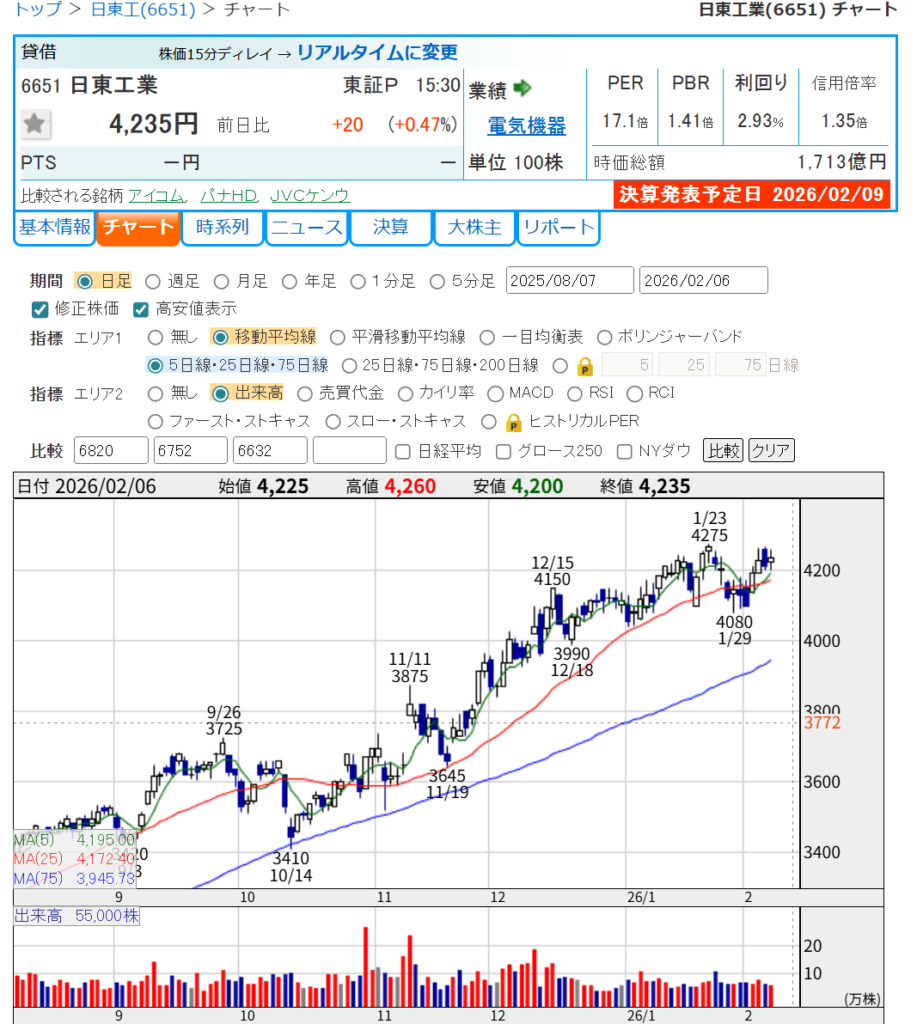Click the padlock icon next to ヒストリカルPER
Image resolution: width=923 pixels, height=1024 pixels.
tap(513, 422)
